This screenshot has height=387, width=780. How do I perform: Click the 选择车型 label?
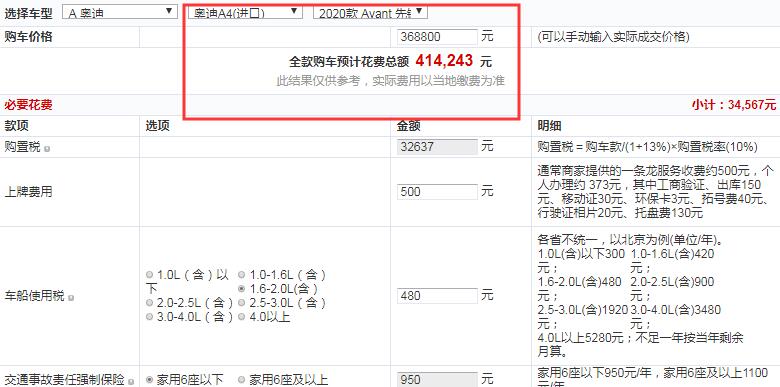coord(28,13)
